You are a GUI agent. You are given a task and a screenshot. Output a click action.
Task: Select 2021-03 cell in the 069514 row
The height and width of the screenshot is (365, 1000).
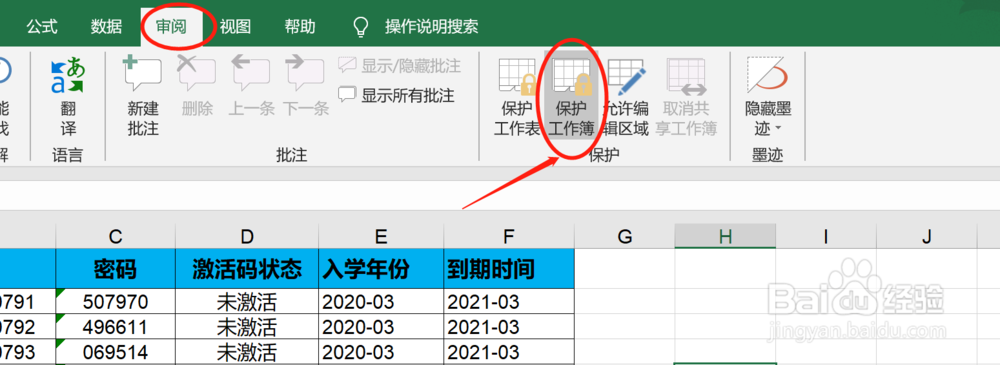pos(509,352)
